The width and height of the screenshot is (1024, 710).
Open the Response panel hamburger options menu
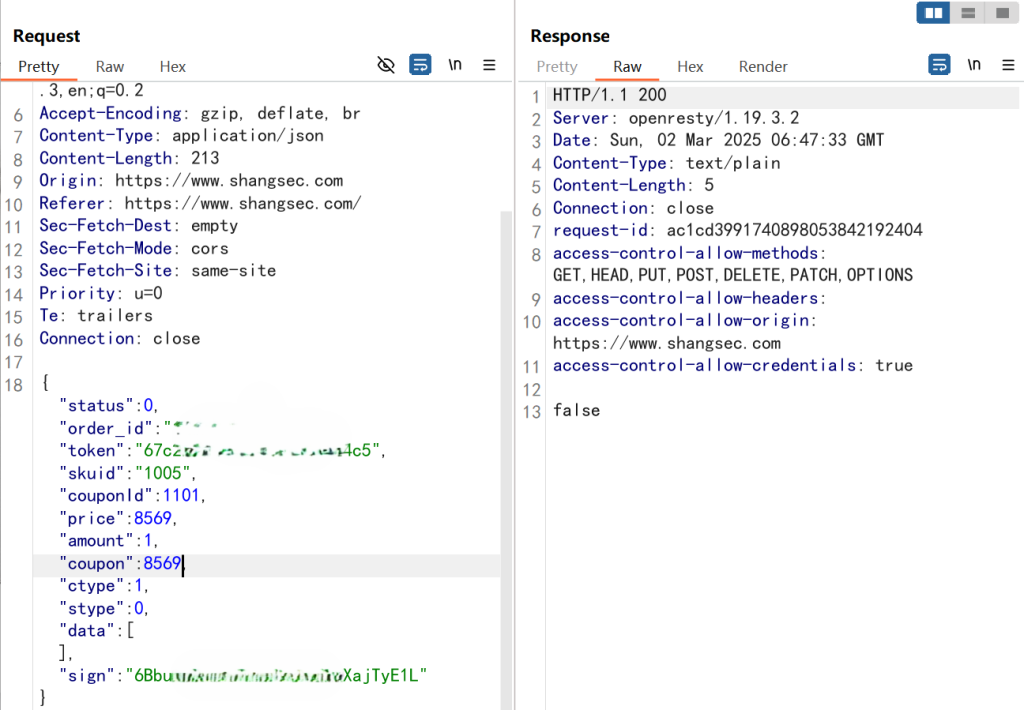tap(1007, 65)
